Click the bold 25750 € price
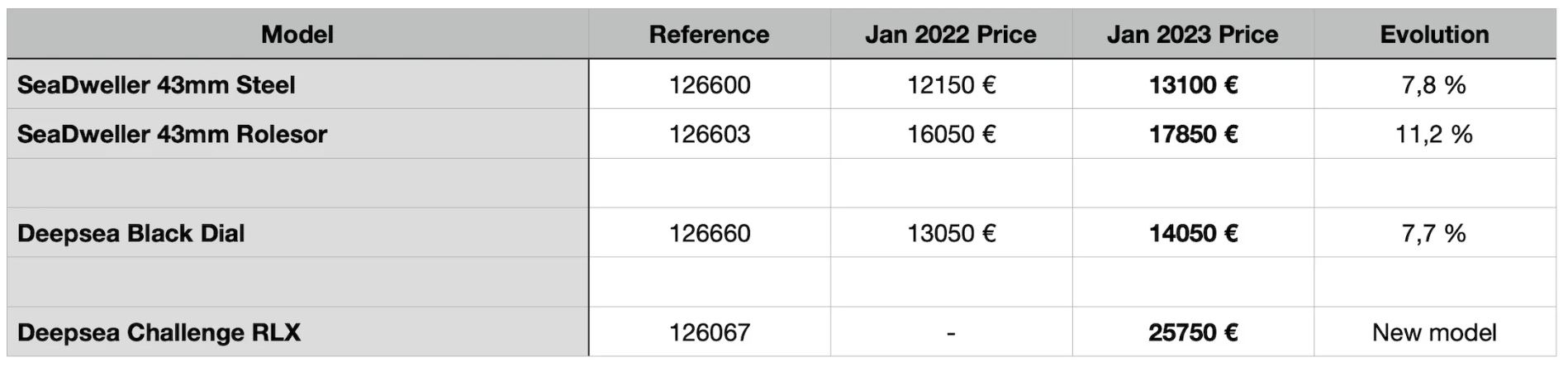Screen dimensions: 1568x367 (x=1193, y=333)
